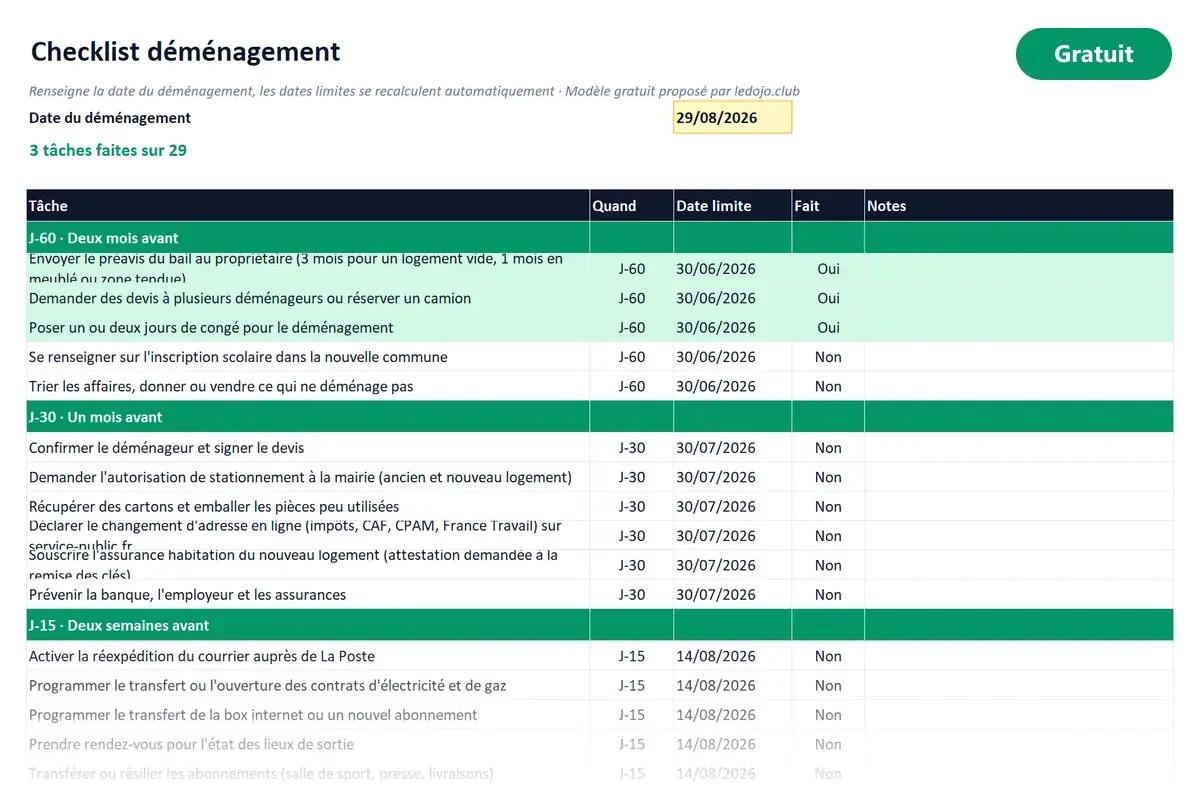
Task: Click the green Gratuit button
Action: [x=1093, y=54]
